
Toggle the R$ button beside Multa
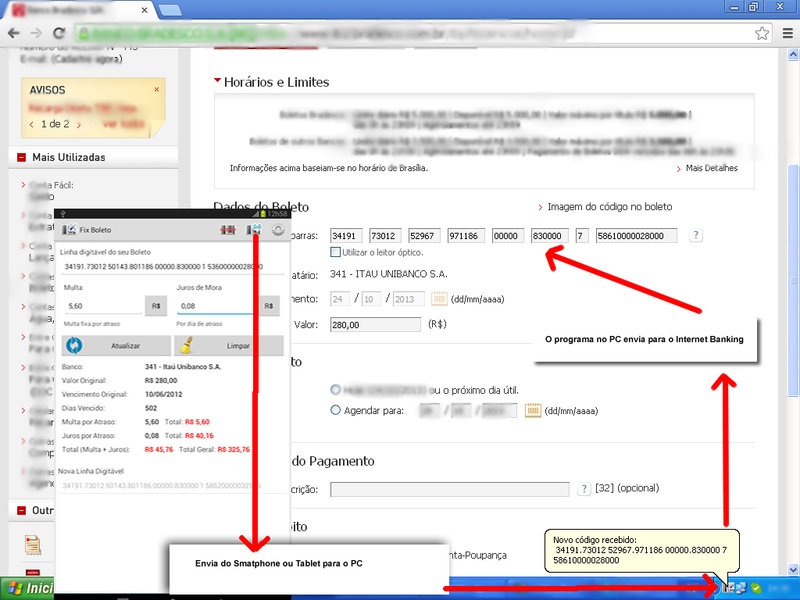pos(156,306)
